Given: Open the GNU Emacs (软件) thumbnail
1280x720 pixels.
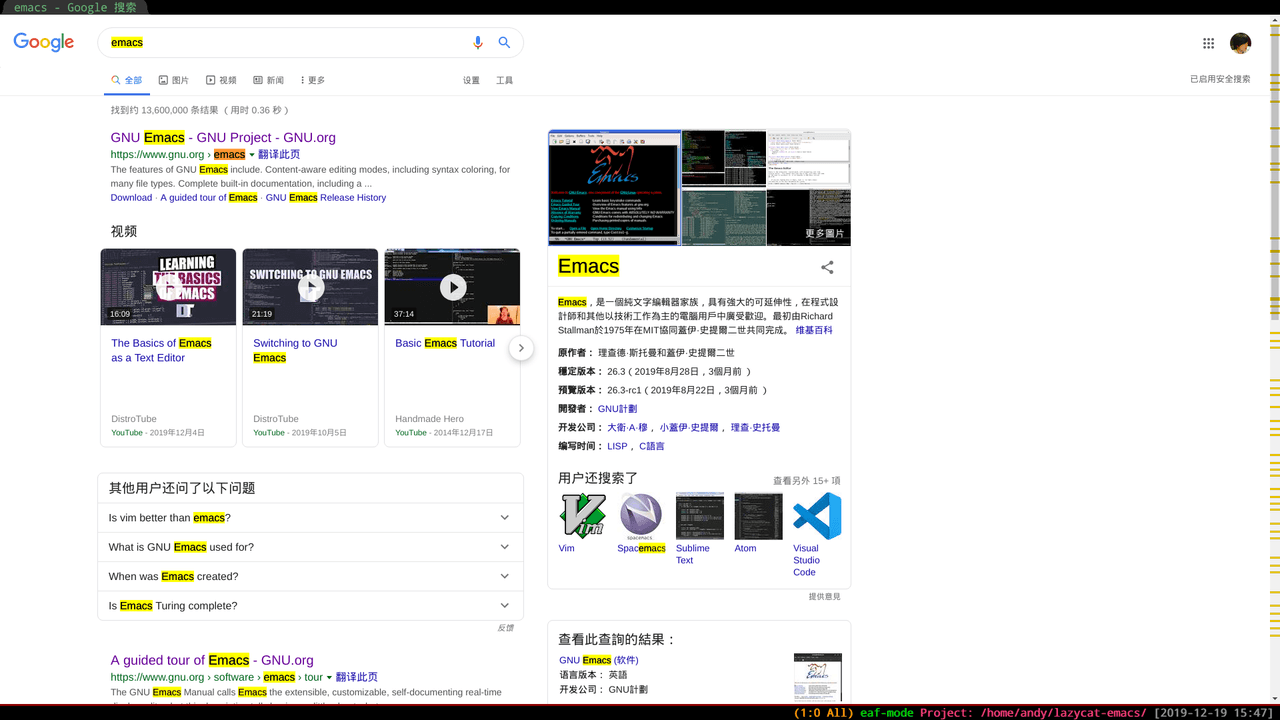Looking at the screenshot, I should (817, 677).
